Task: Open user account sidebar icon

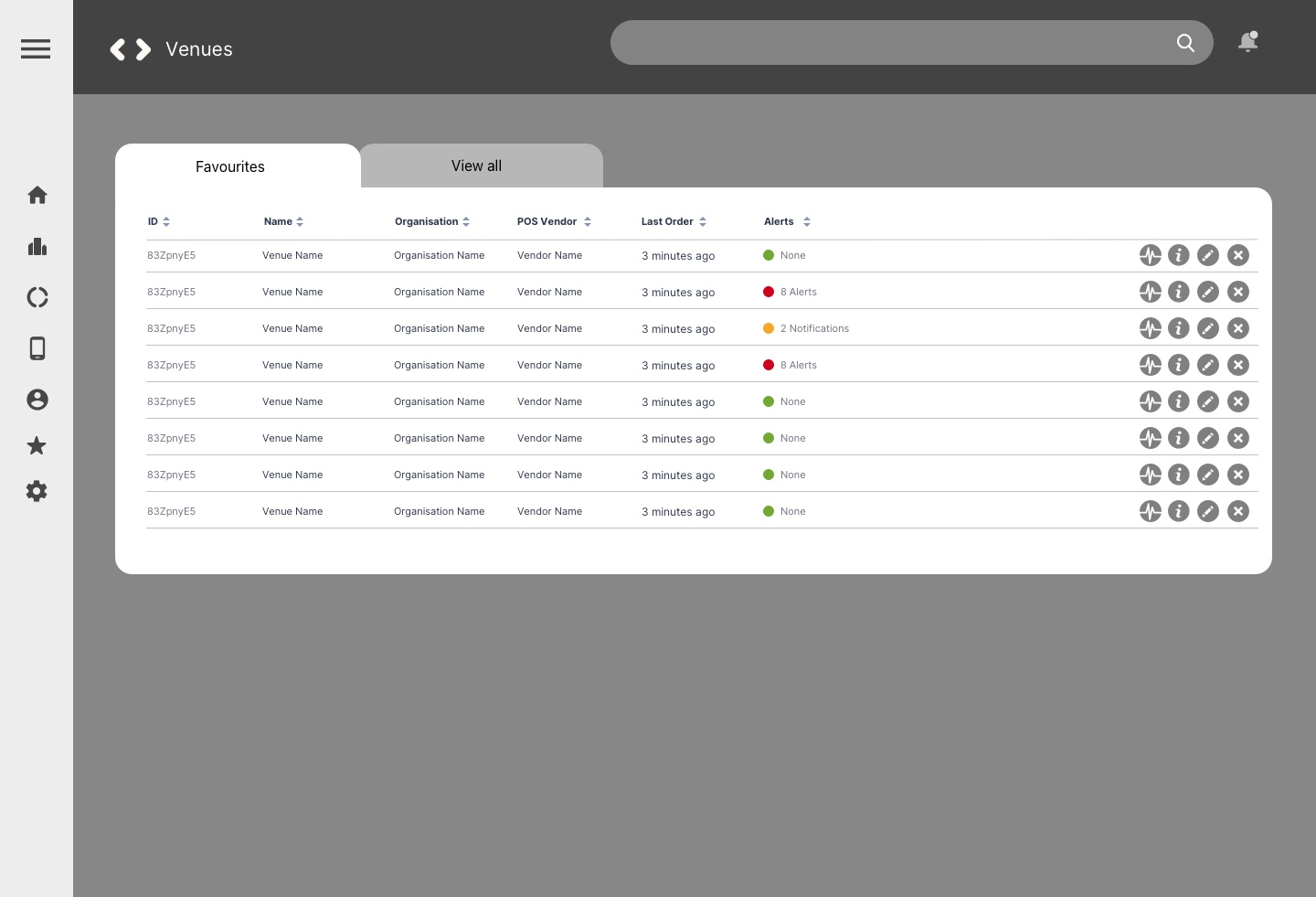Action: coord(37,400)
